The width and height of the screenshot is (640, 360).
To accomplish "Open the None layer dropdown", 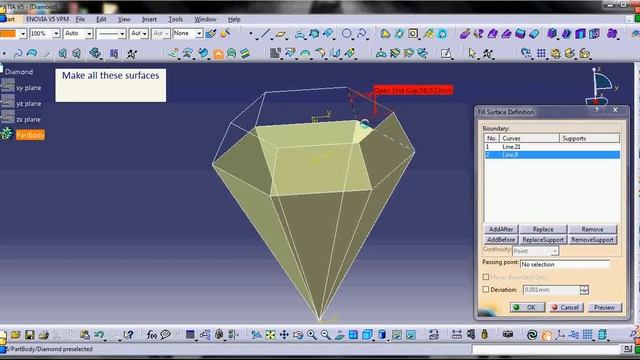I will coord(199,33).
